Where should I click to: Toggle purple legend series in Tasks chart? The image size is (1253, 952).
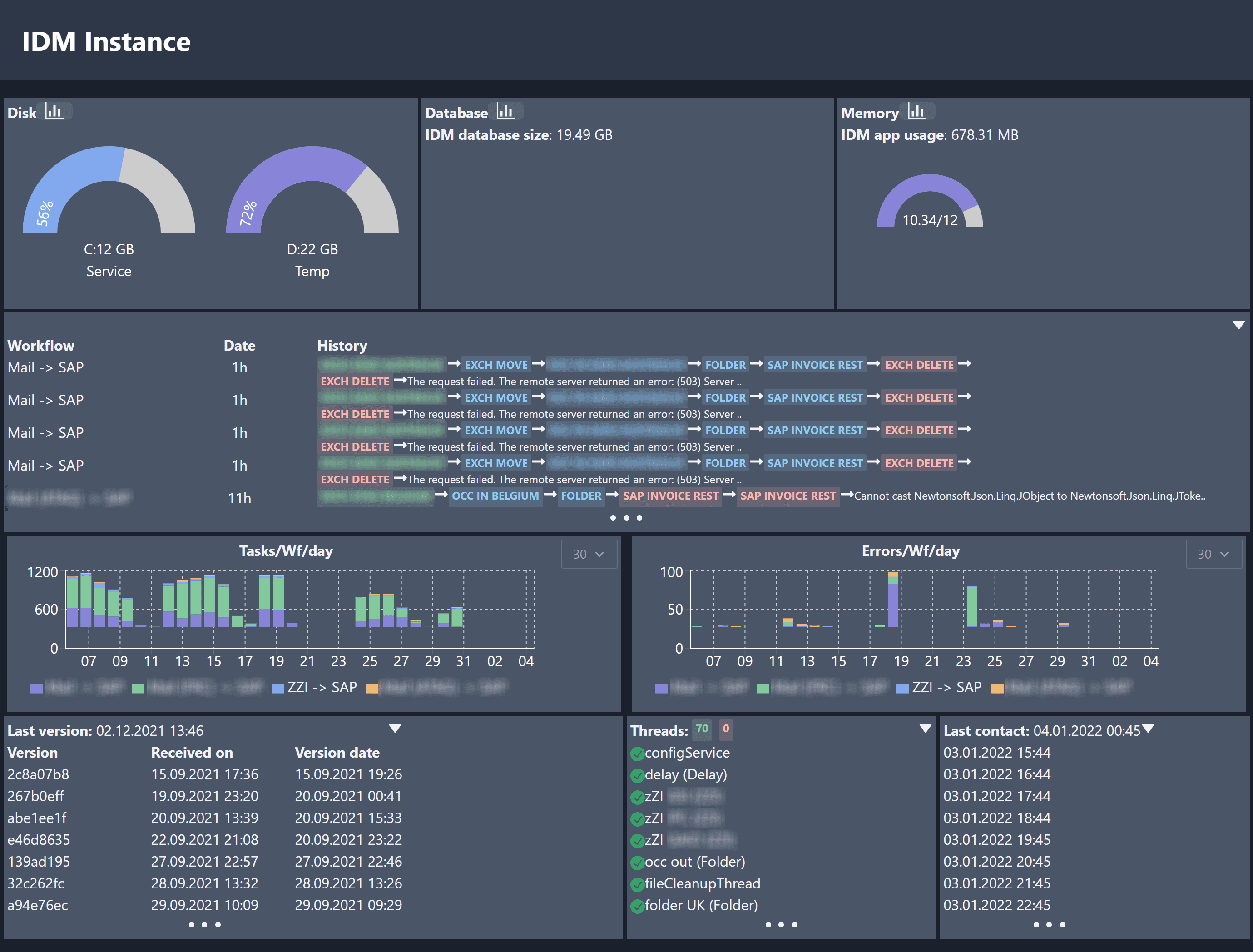(37, 689)
